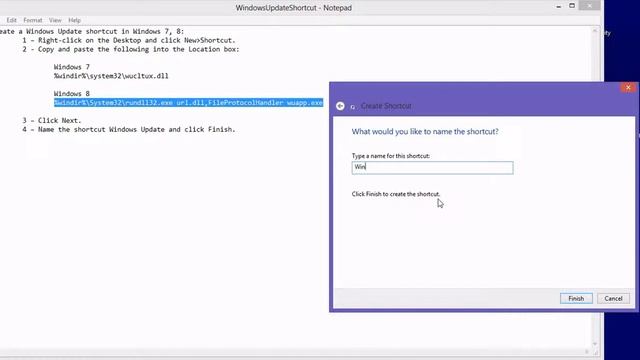Image resolution: width=640 pixels, height=360 pixels.
Task: Close the Notepad window
Action: click(589, 6)
